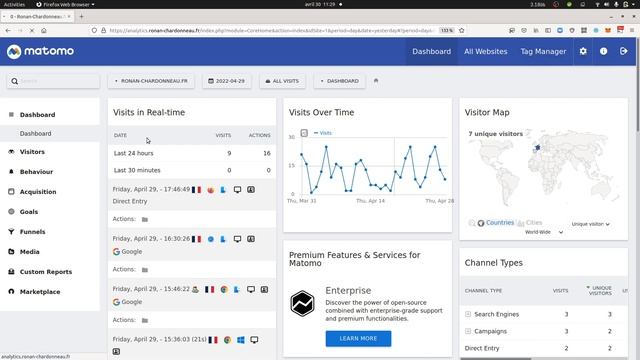
Task: Click the actions folder icon under 15:46:22 visit
Action: point(145,320)
